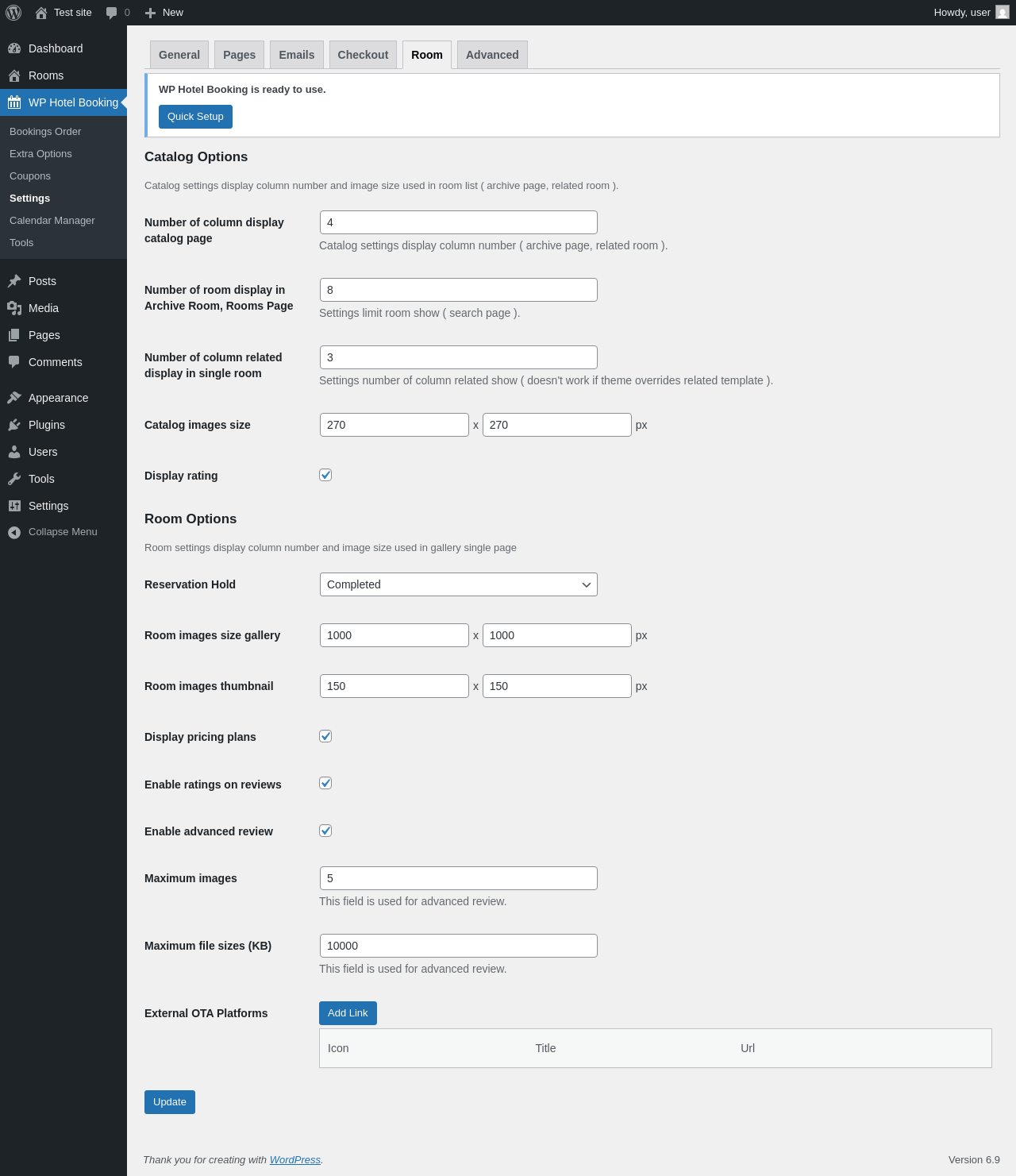This screenshot has width=1016, height=1176.
Task: Click the Maximum images input field
Action: tap(458, 878)
